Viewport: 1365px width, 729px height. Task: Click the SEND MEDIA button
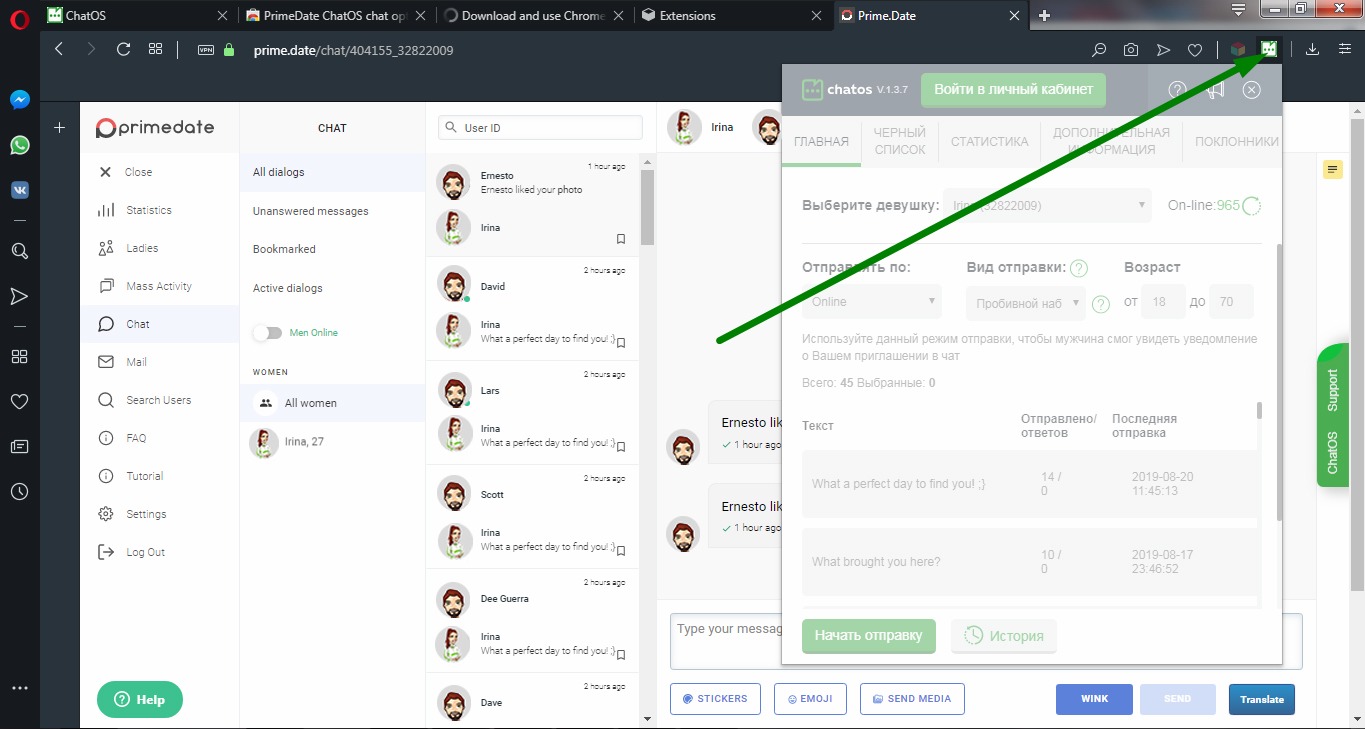click(912, 699)
